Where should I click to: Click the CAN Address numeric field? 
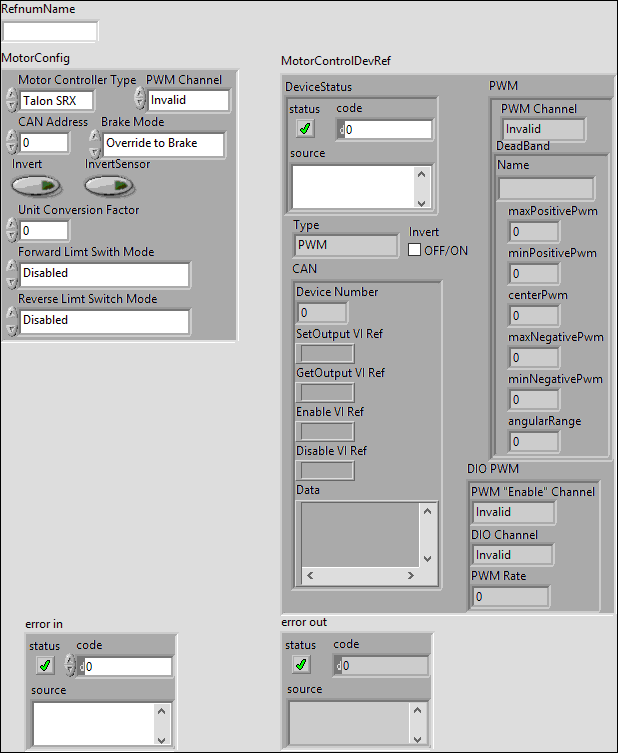pos(44,143)
